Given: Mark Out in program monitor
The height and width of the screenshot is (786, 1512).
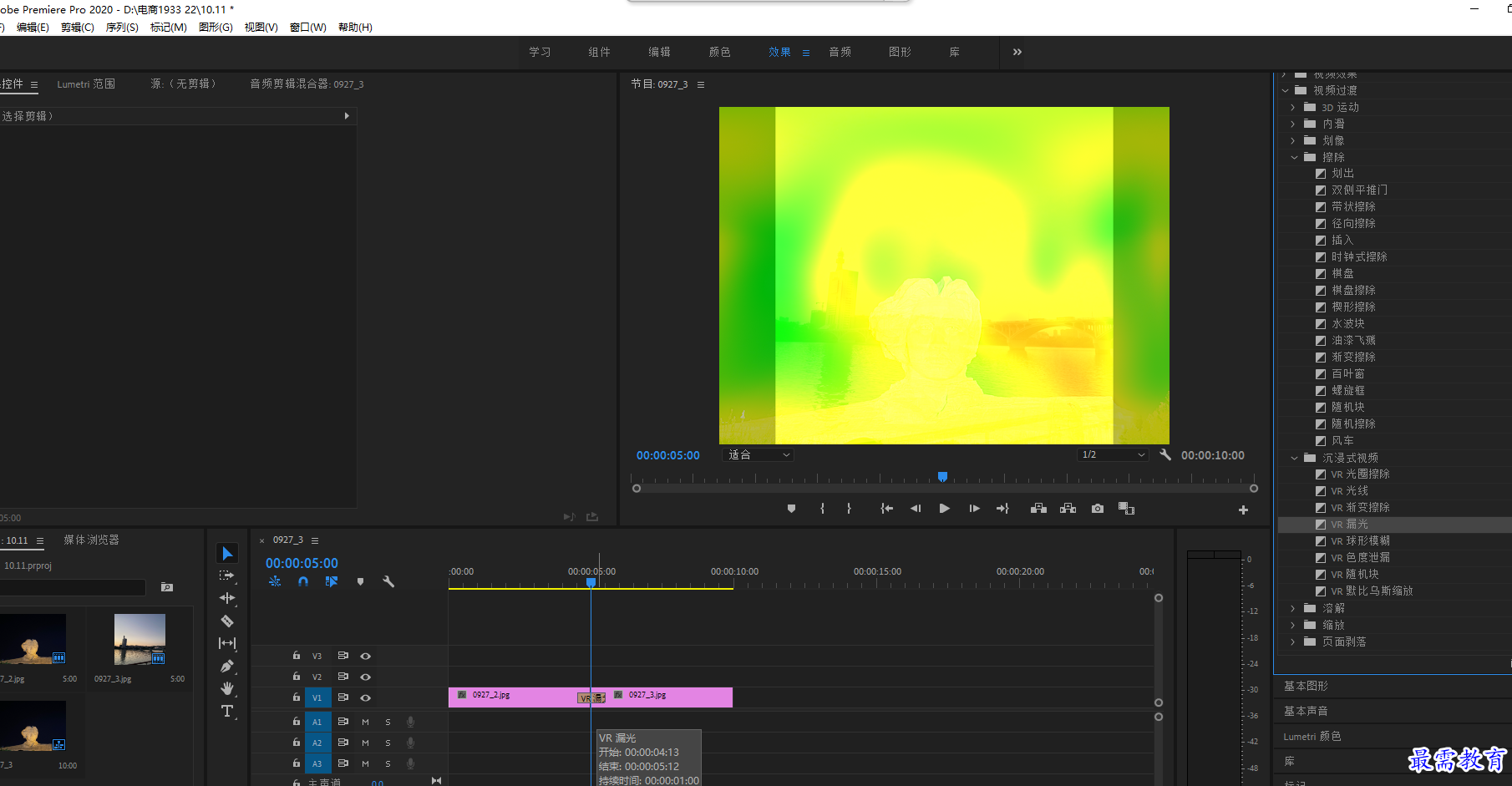Looking at the screenshot, I should [x=849, y=509].
